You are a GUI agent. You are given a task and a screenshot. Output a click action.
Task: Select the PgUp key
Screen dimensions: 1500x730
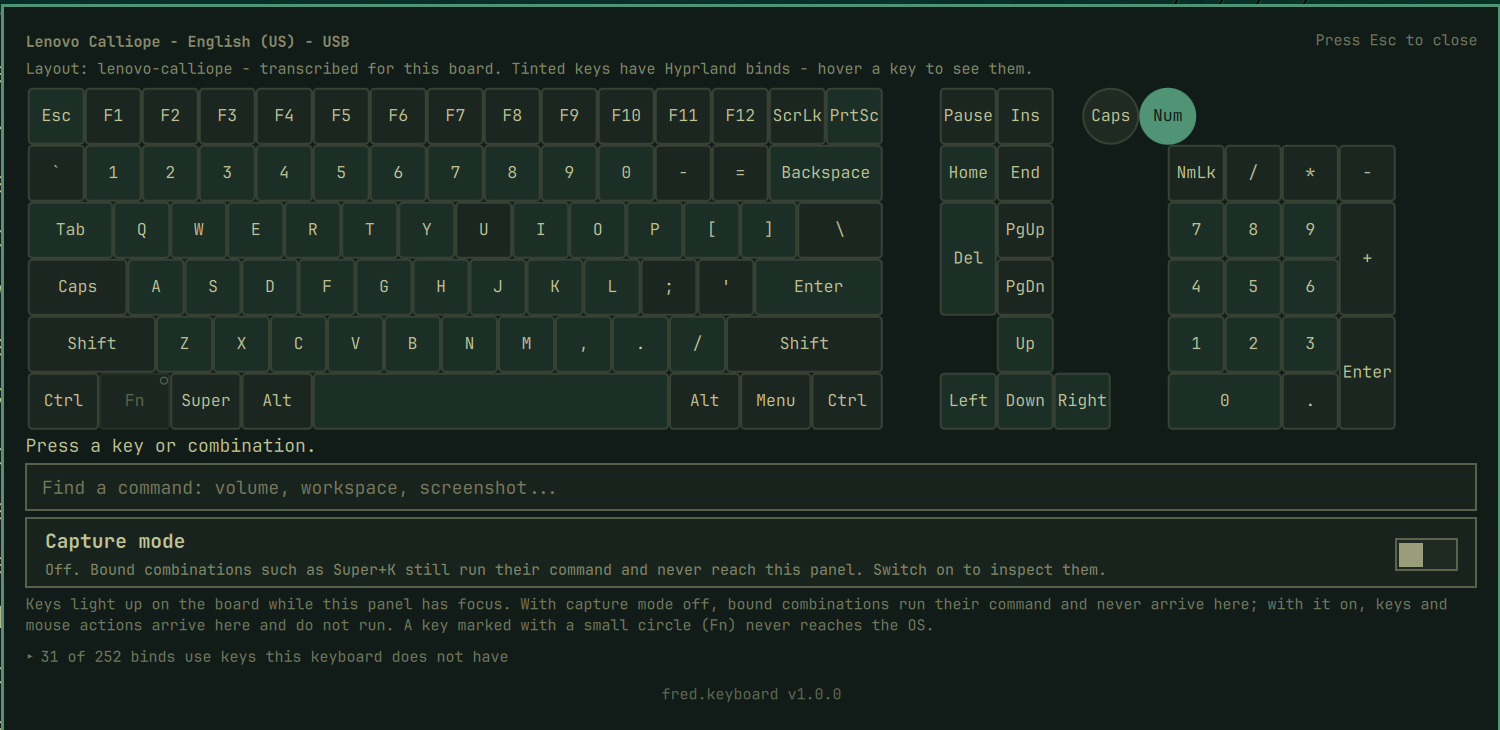tap(1025, 230)
